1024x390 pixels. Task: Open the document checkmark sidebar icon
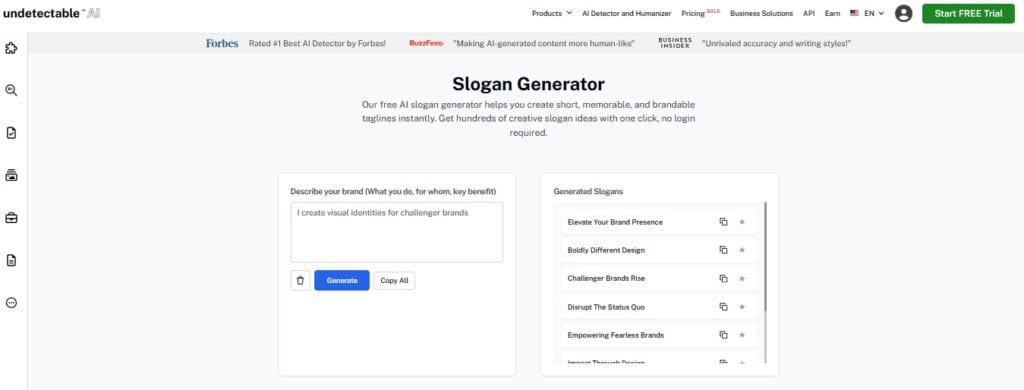coord(11,133)
